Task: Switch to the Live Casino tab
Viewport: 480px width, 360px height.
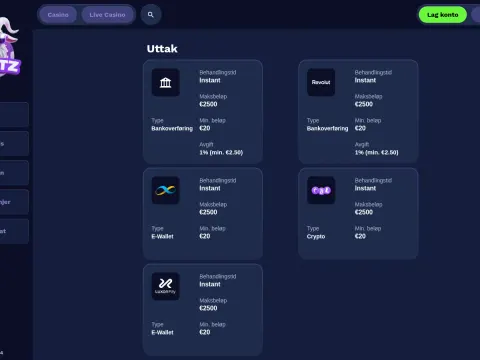Action: click(x=107, y=15)
